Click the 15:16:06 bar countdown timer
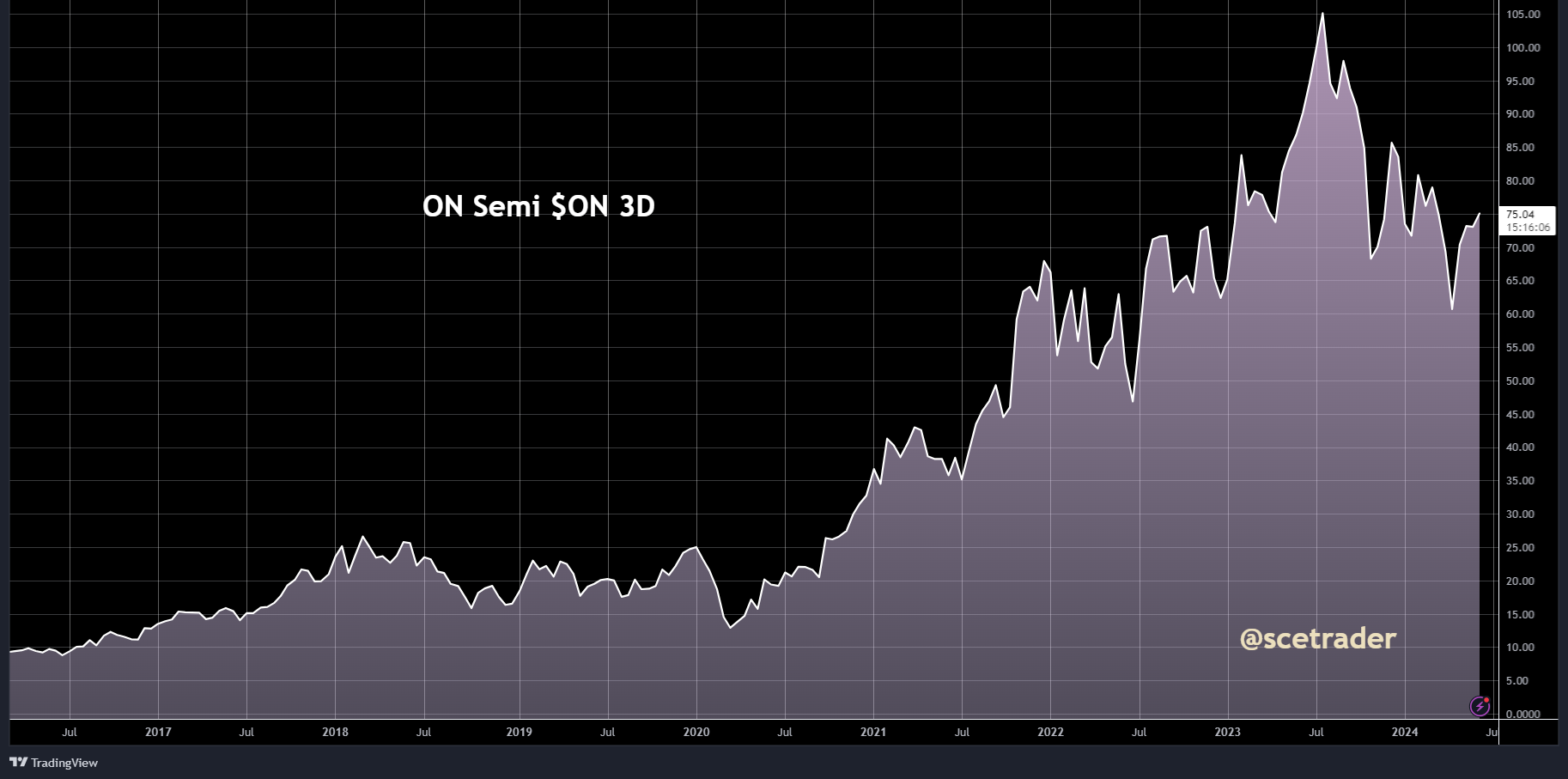1568x779 pixels. coord(1528,228)
